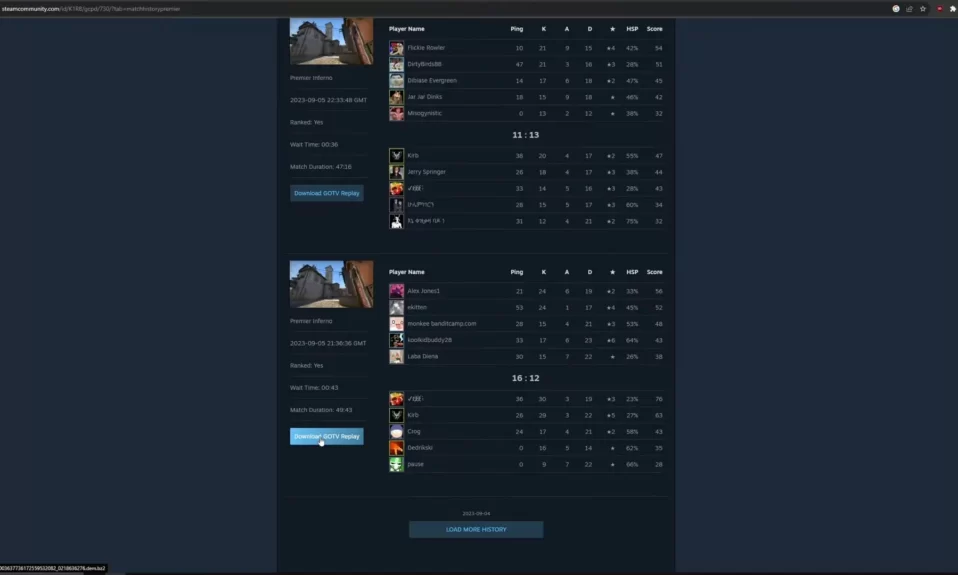
Task: Bookmark this page with the star icon
Action: [x=923, y=9]
